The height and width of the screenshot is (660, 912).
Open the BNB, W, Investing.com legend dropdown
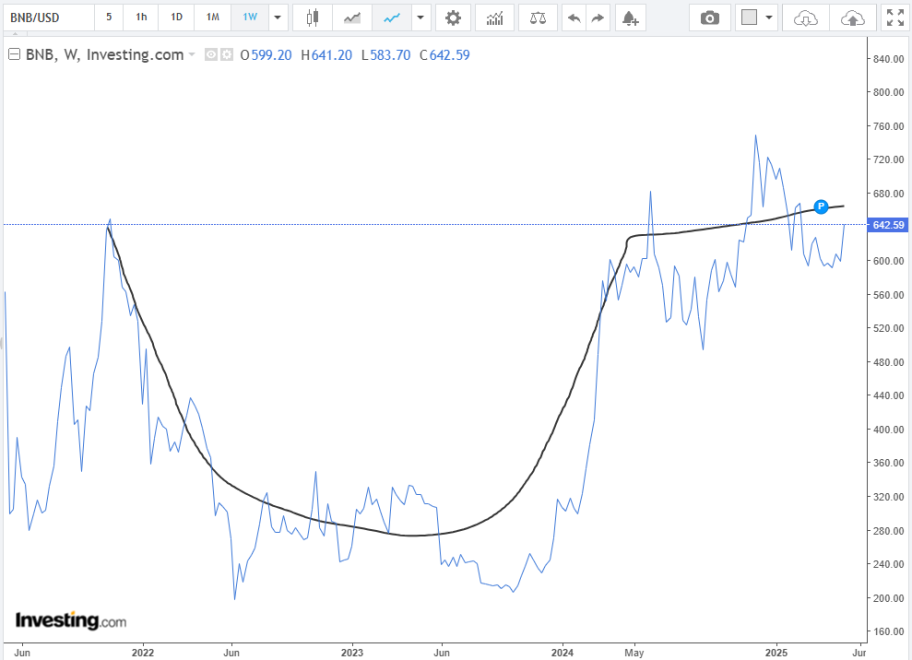(190, 55)
